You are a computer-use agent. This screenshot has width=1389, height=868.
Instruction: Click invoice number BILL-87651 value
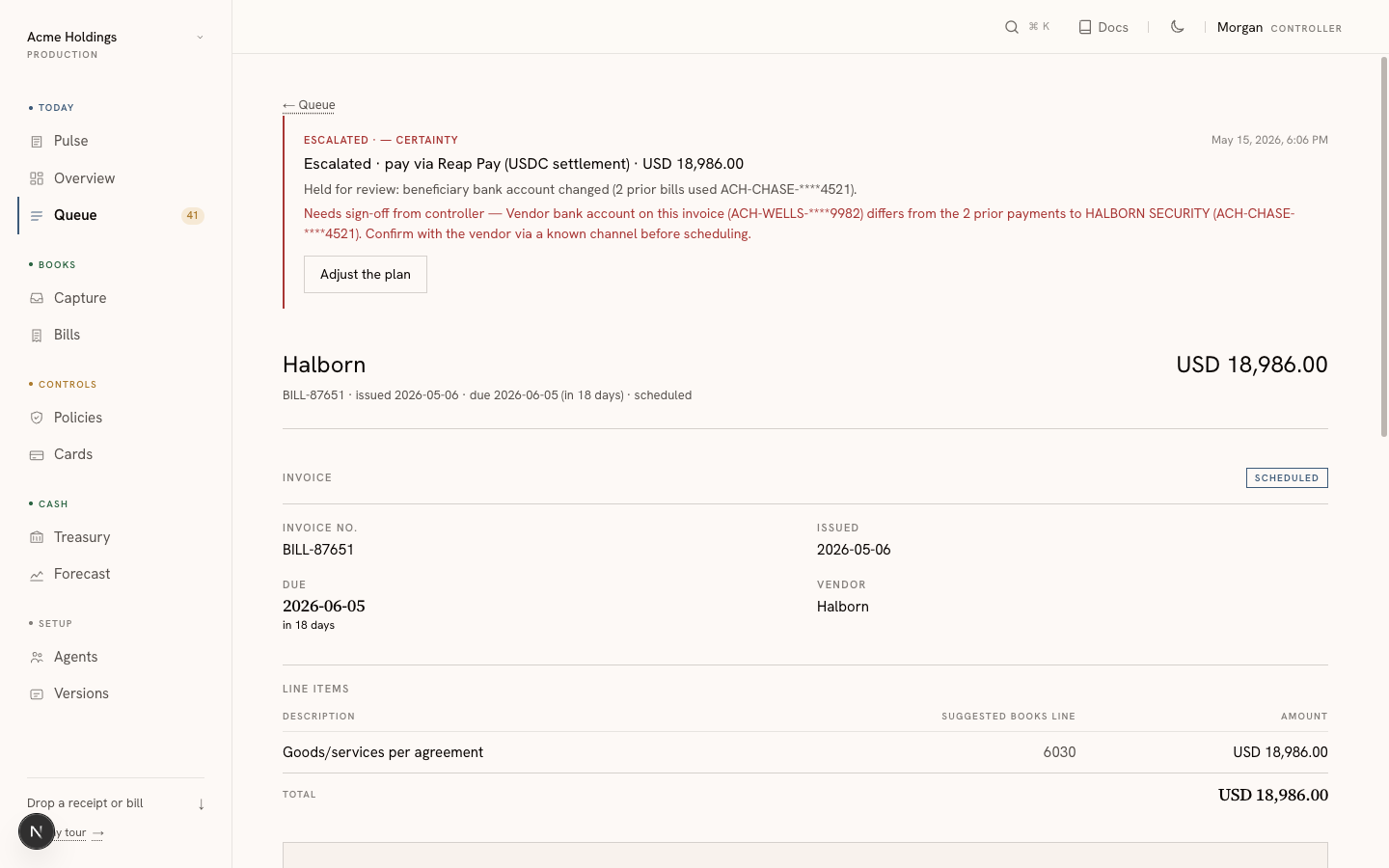pos(318,550)
